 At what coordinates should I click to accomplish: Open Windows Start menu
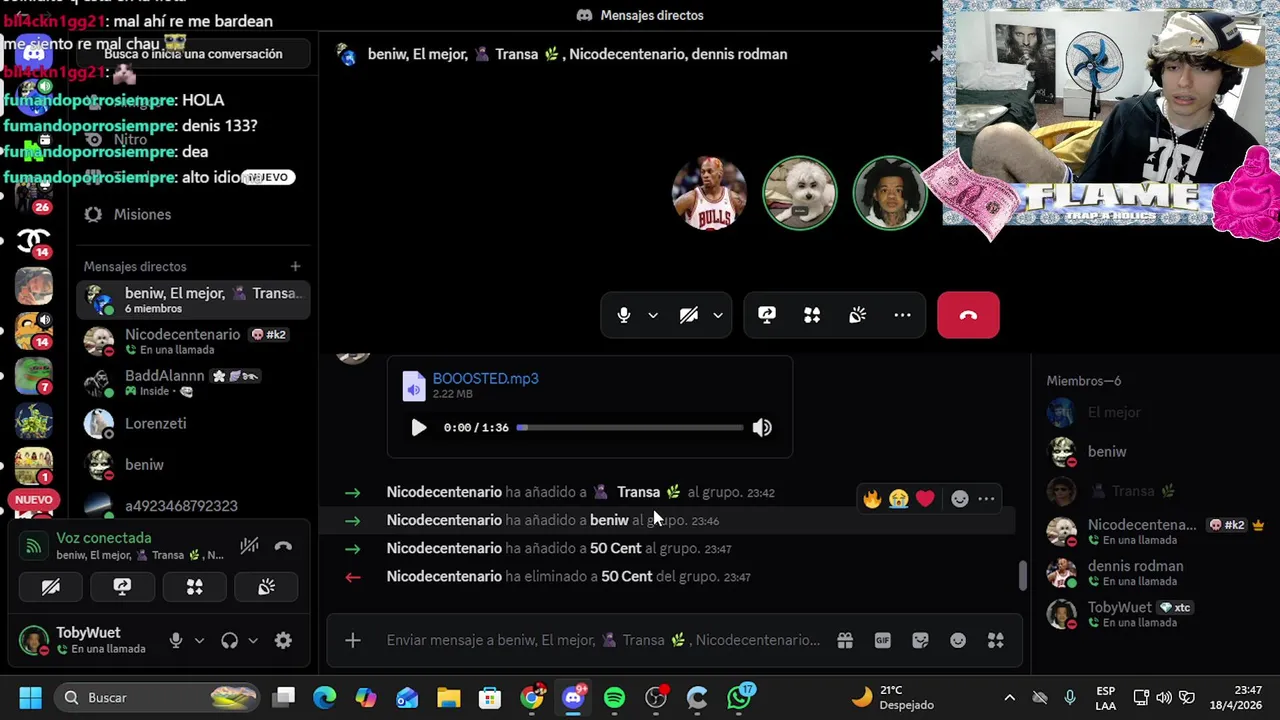[30, 697]
